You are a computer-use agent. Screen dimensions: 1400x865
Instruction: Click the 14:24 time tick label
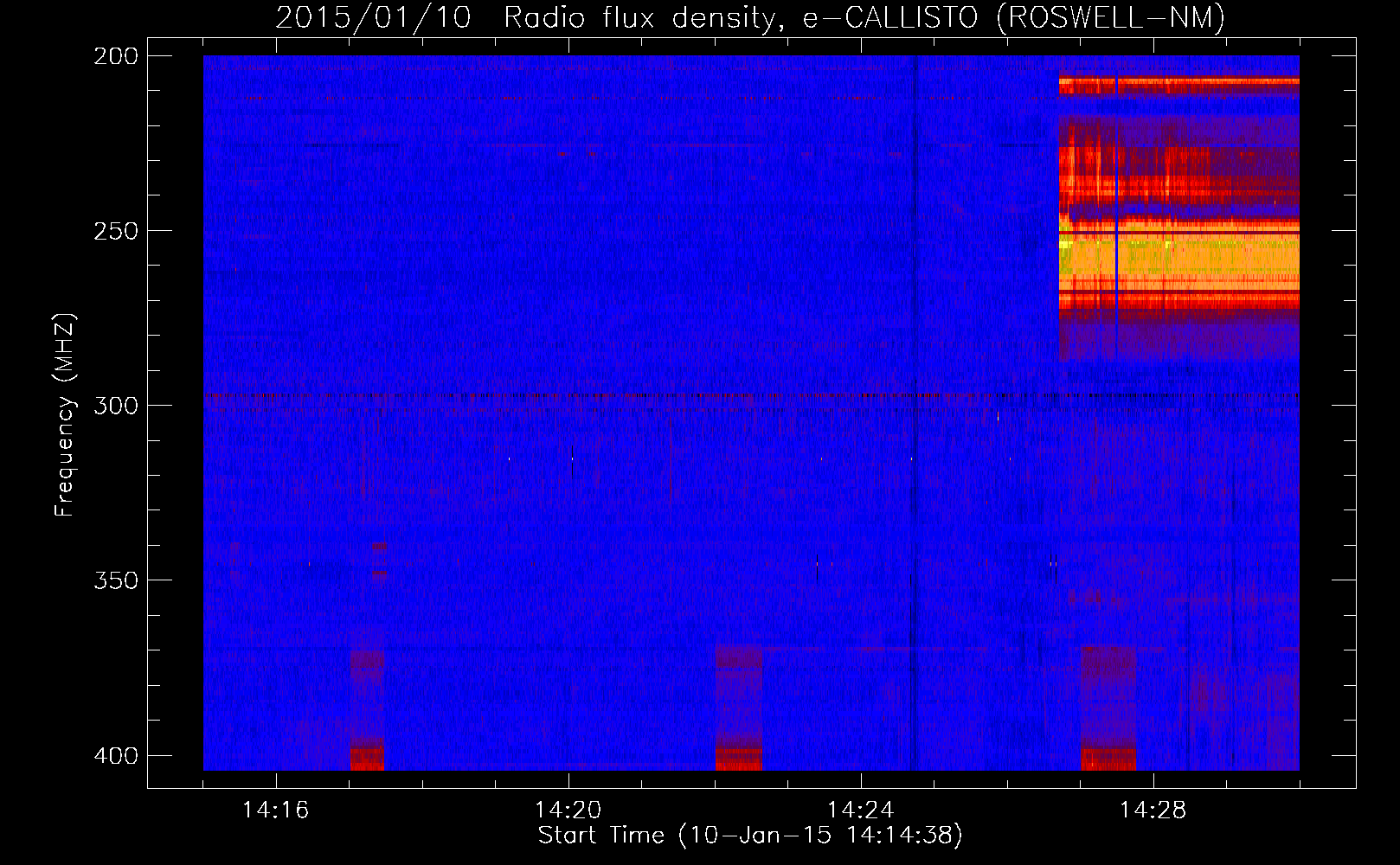[x=860, y=811]
